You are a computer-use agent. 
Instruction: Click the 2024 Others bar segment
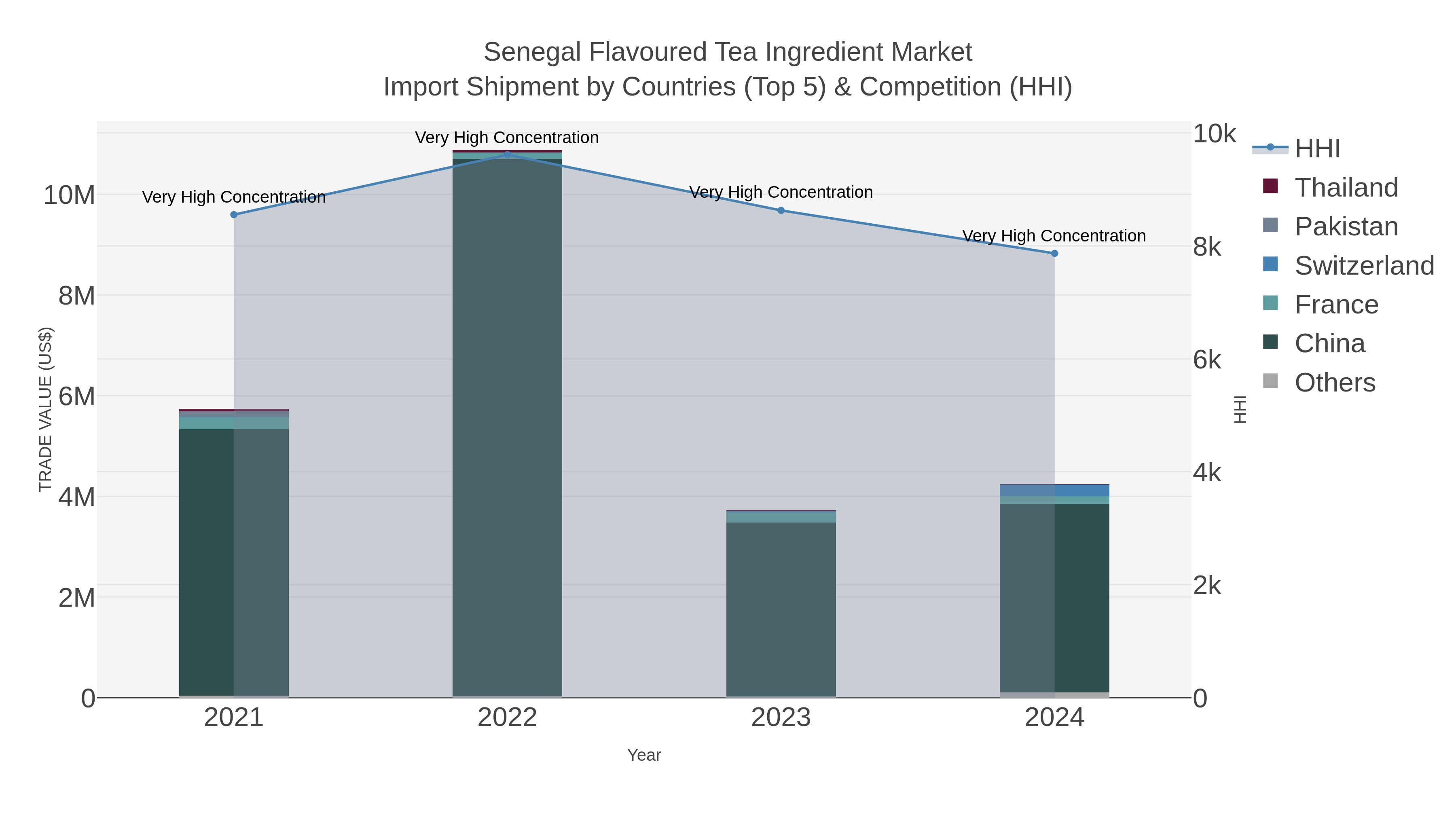[1054, 695]
